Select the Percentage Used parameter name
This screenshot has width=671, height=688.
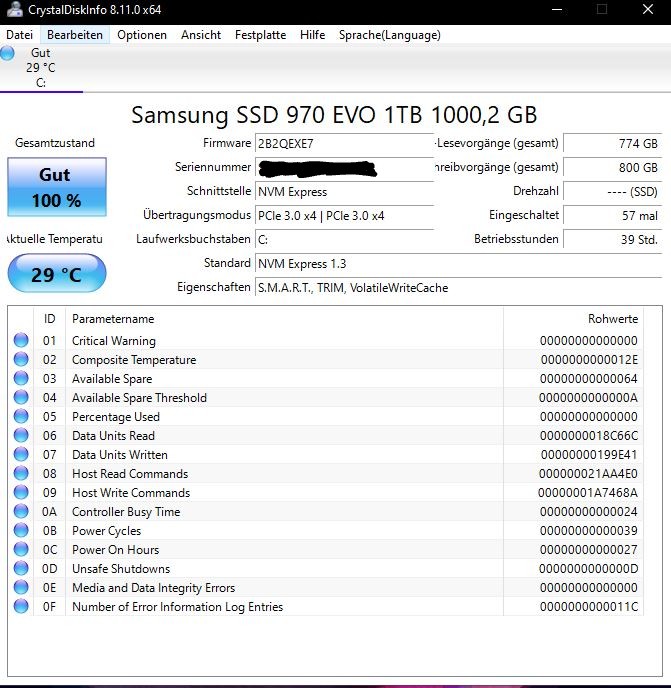116,417
